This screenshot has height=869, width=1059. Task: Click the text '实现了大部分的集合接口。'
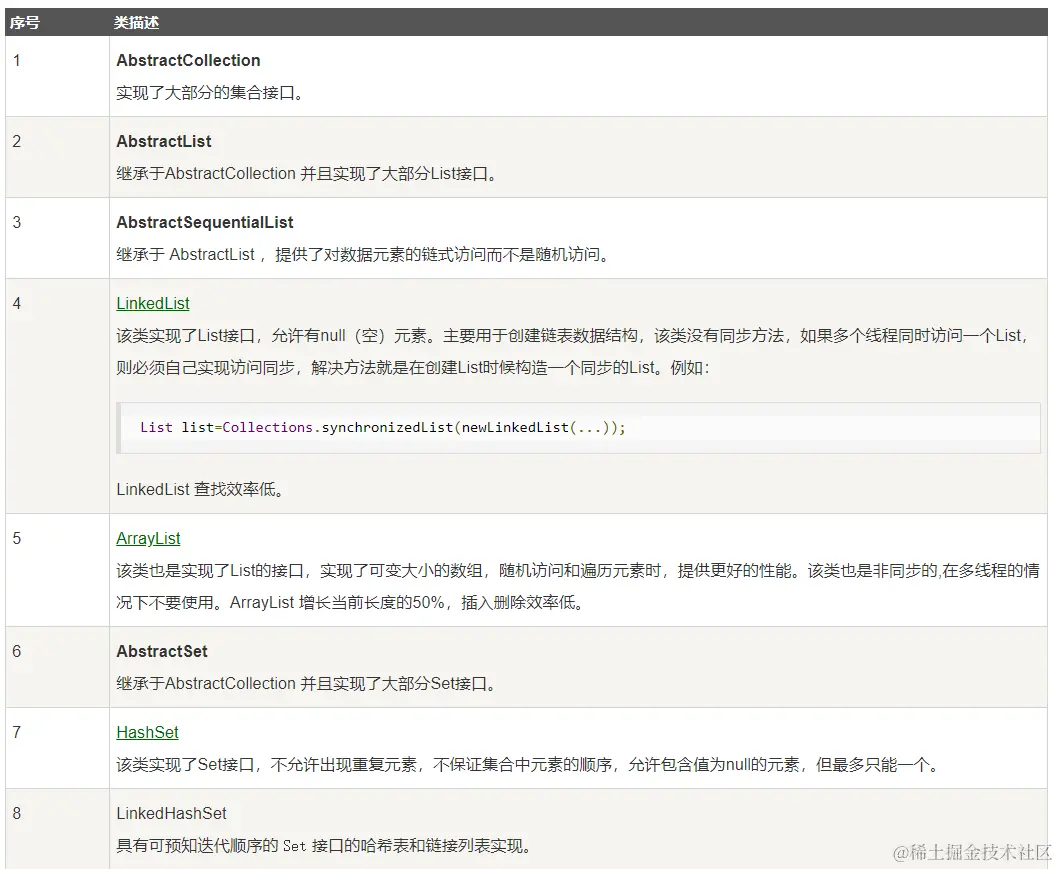[x=209, y=93]
